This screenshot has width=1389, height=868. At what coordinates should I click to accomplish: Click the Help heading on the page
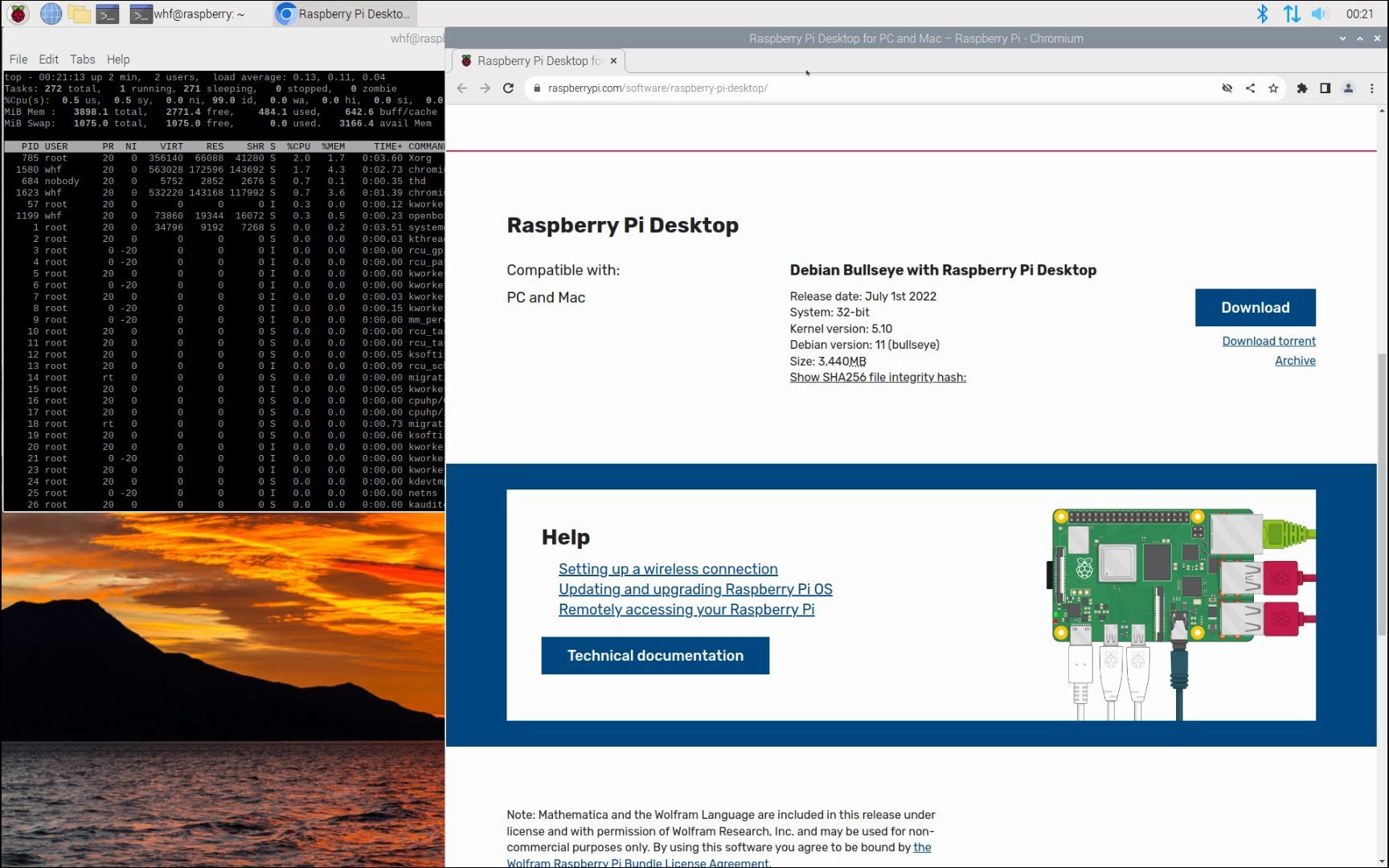tap(566, 537)
